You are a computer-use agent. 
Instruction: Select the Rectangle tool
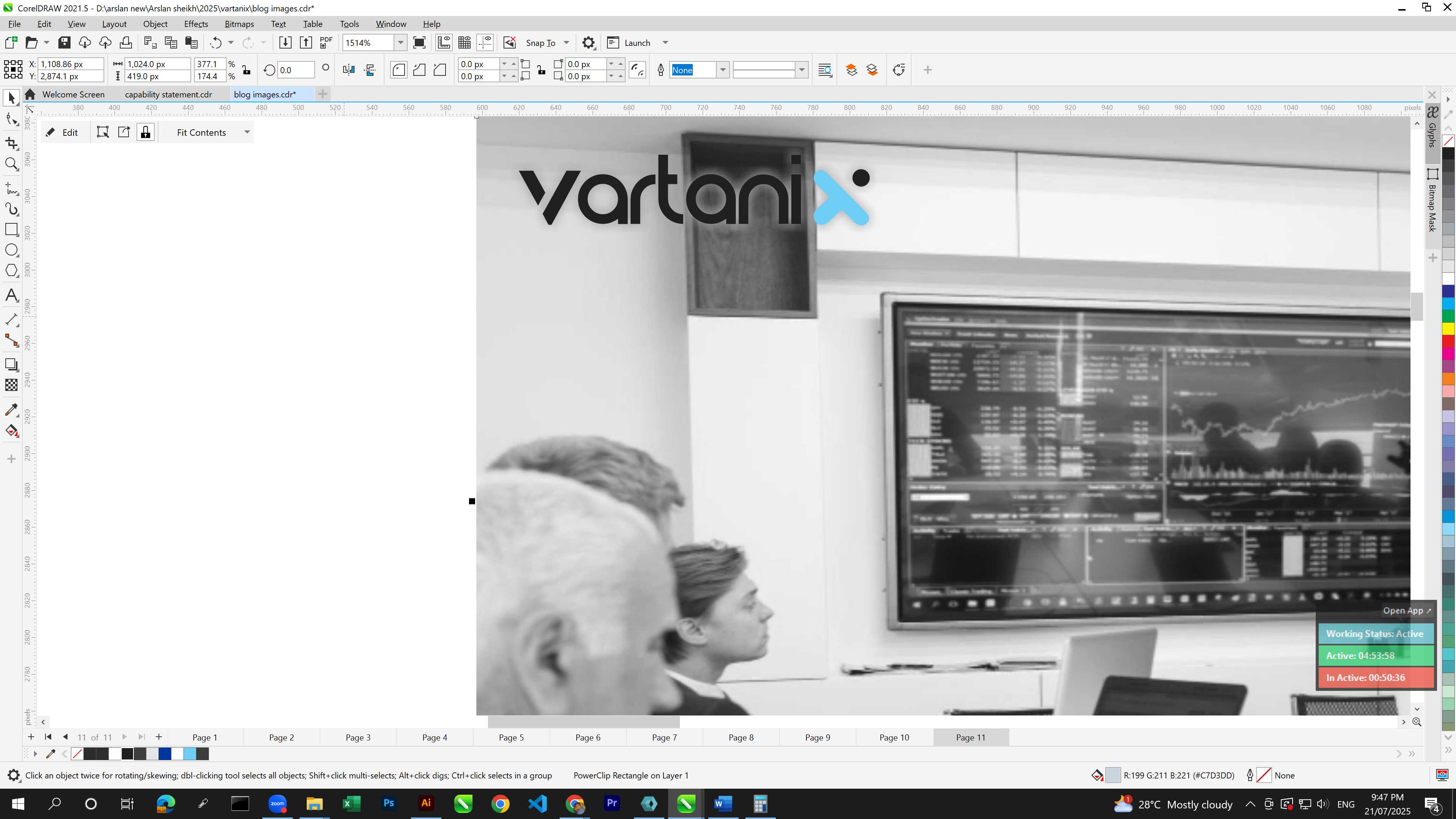click(x=11, y=229)
